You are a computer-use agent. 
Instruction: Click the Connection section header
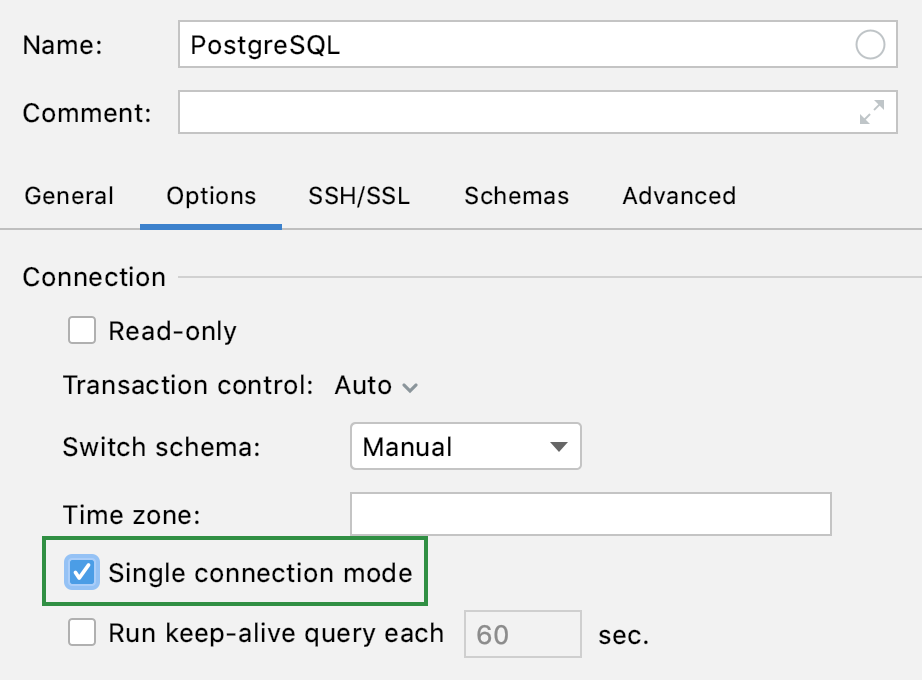(x=93, y=277)
